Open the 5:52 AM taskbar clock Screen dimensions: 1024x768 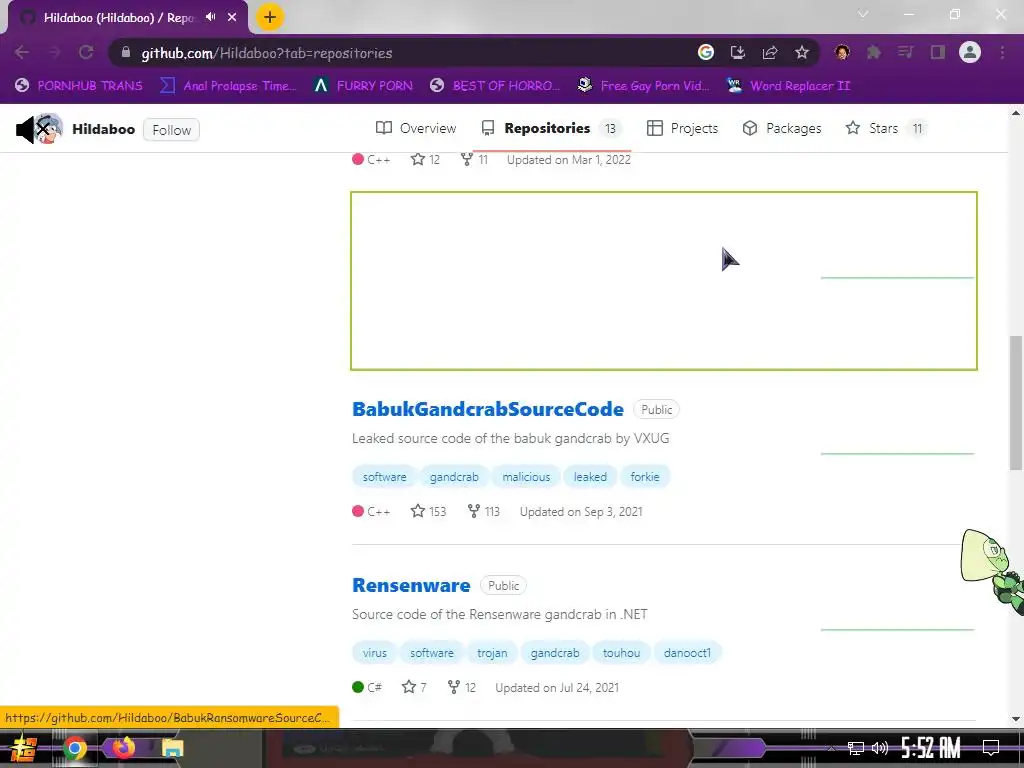tap(931, 748)
